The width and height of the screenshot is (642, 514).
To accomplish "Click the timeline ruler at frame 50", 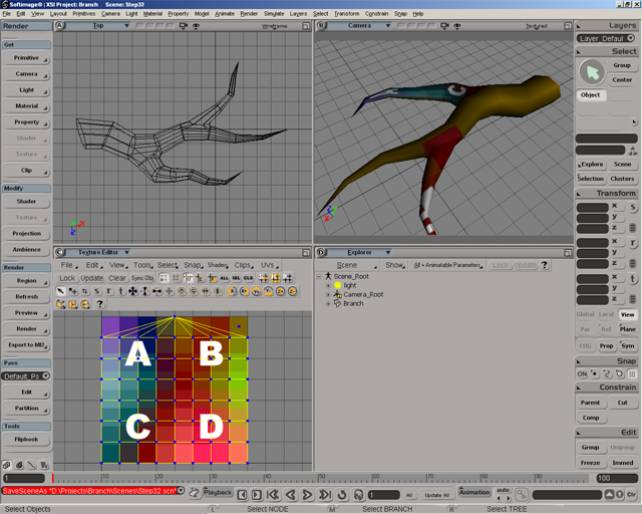I will (x=317, y=479).
